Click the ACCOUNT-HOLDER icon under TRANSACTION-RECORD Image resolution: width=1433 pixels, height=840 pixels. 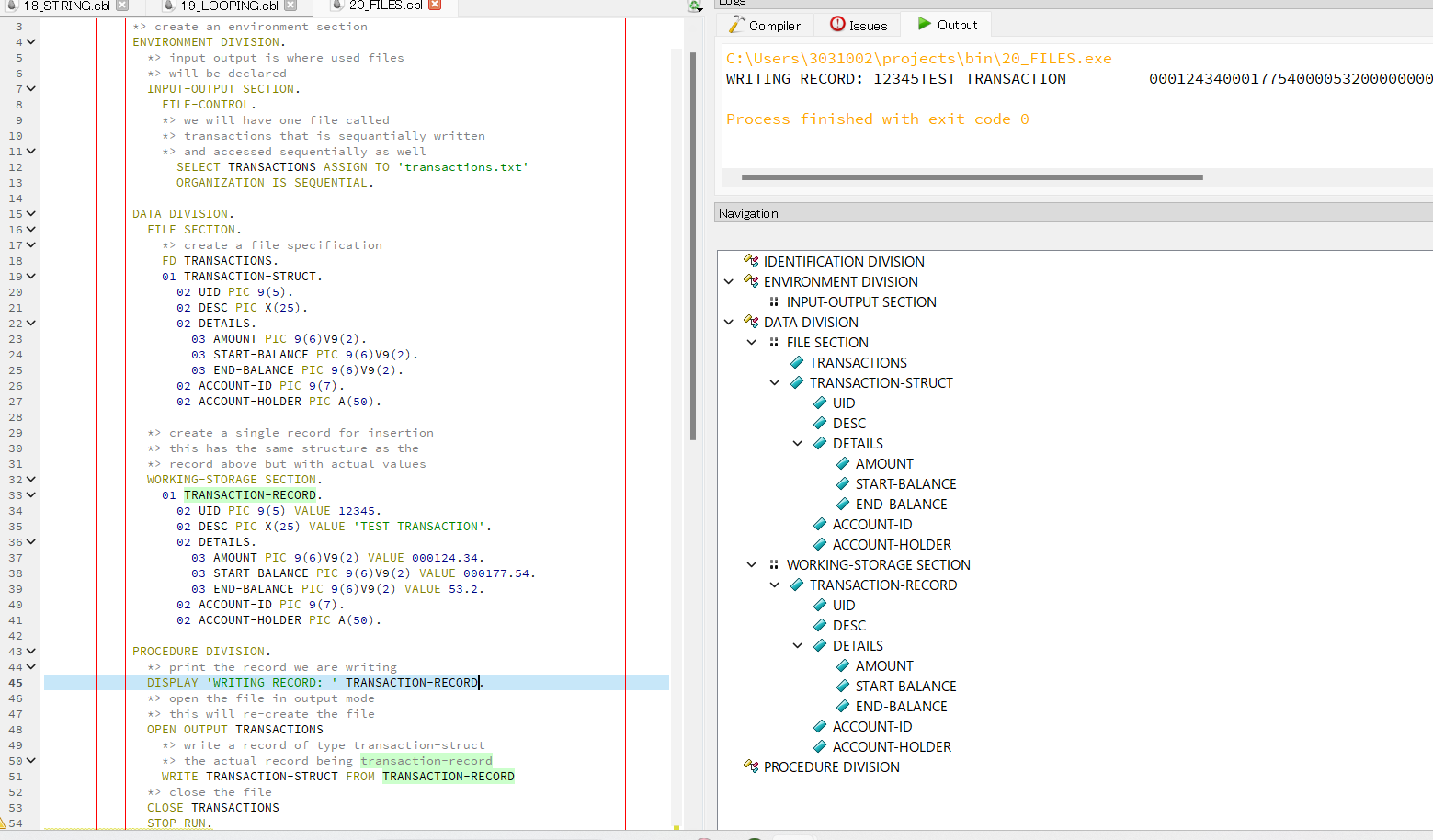click(820, 746)
